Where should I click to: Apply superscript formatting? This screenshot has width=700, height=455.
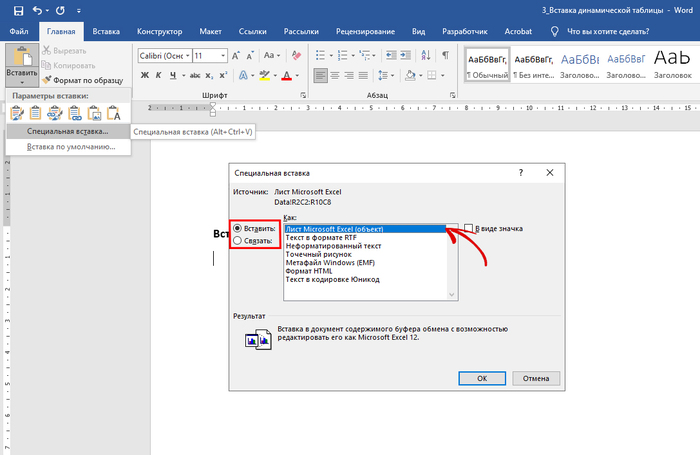point(223,75)
